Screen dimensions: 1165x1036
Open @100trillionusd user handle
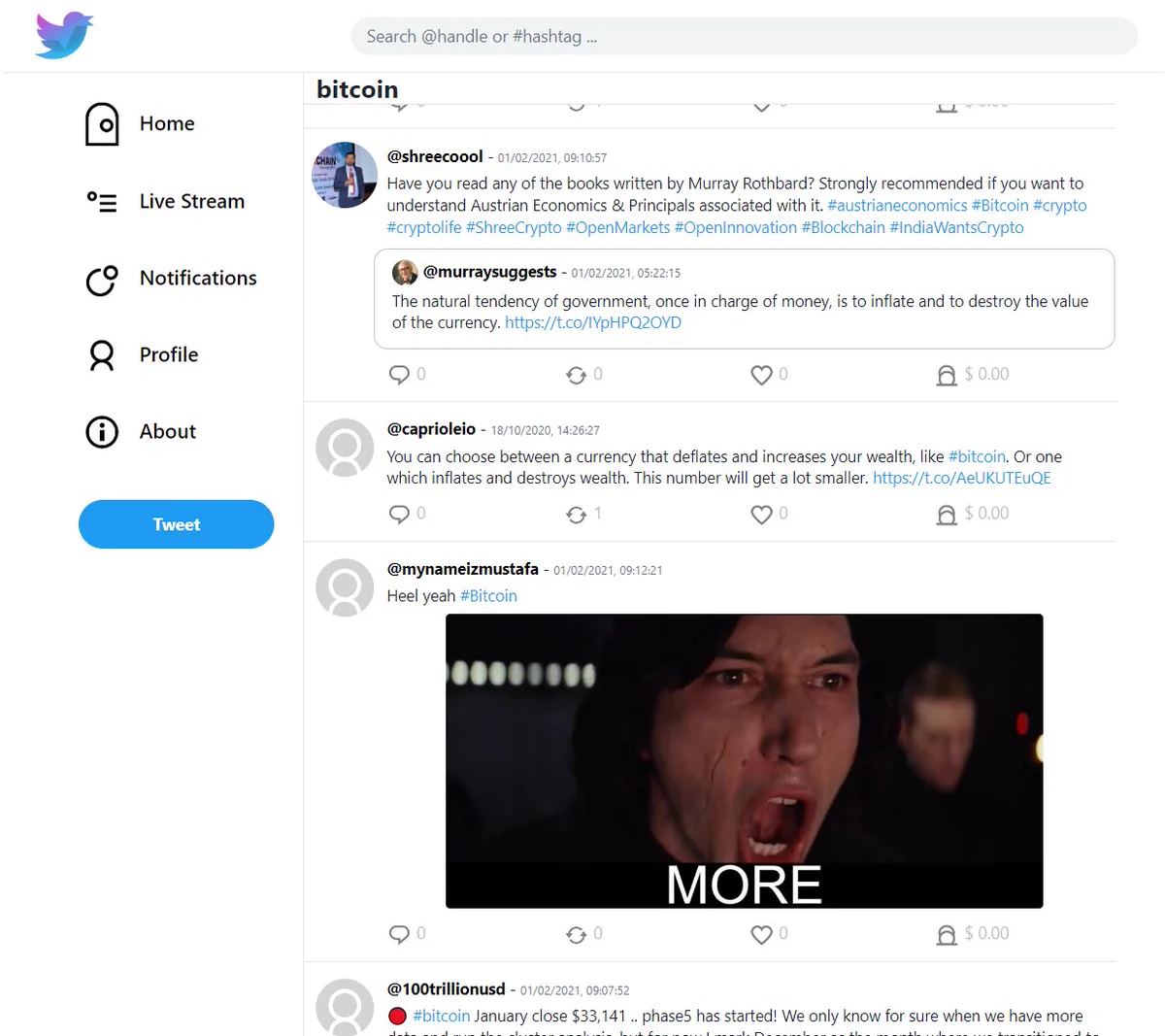tap(447, 989)
